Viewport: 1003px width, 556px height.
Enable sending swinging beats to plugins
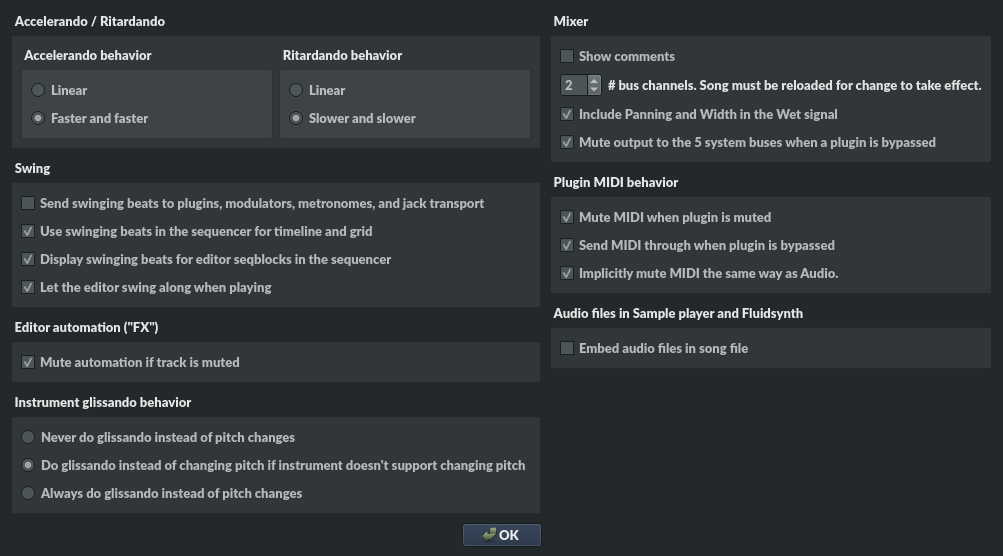pos(28,203)
